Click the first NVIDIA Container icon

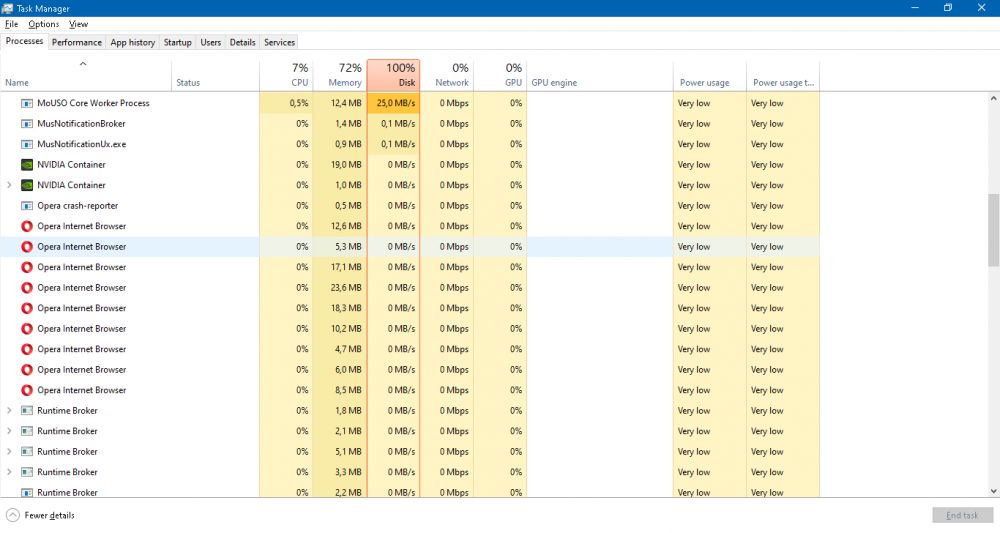click(27, 165)
